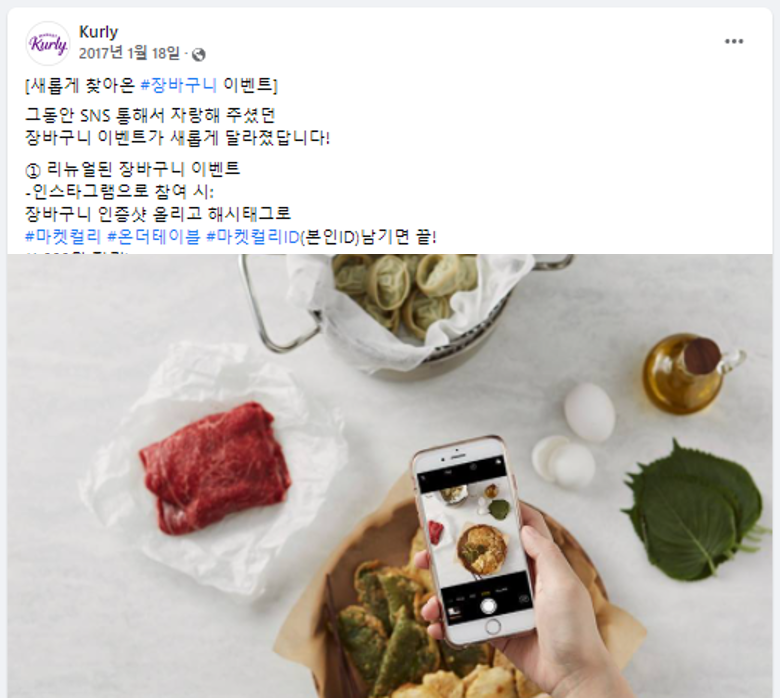780x698 pixels.
Task: Click the raw beef in the photo
Action: click(x=214, y=468)
